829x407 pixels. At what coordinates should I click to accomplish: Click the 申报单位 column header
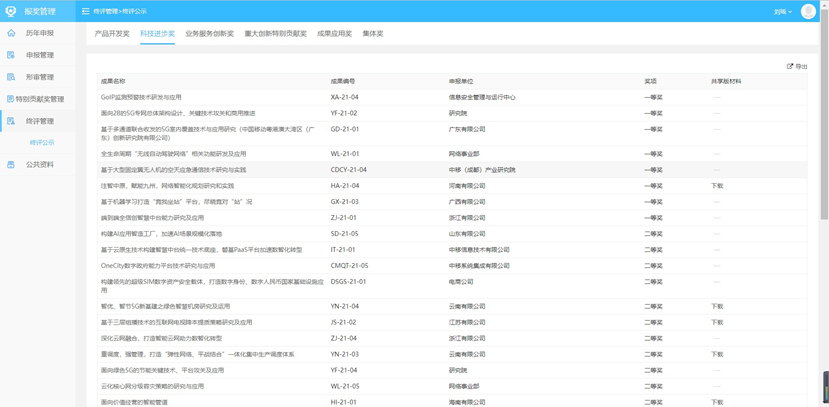(x=461, y=81)
